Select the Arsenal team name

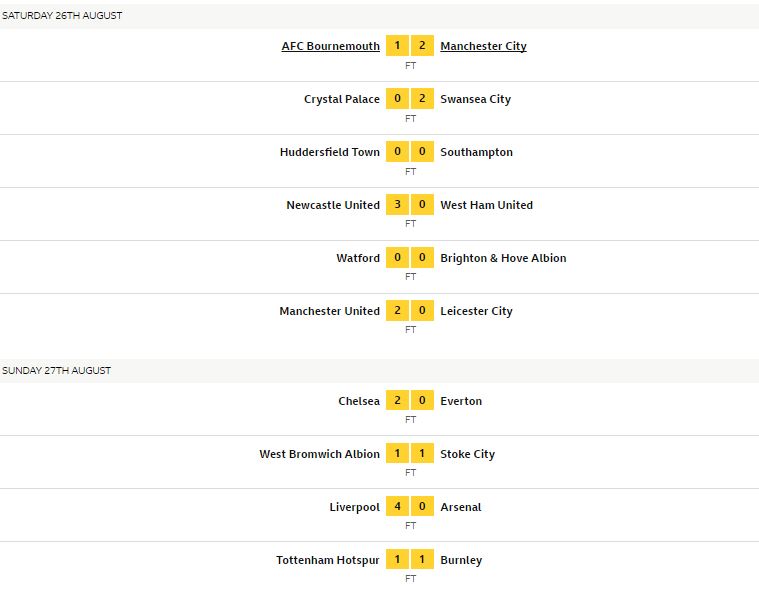[461, 507]
